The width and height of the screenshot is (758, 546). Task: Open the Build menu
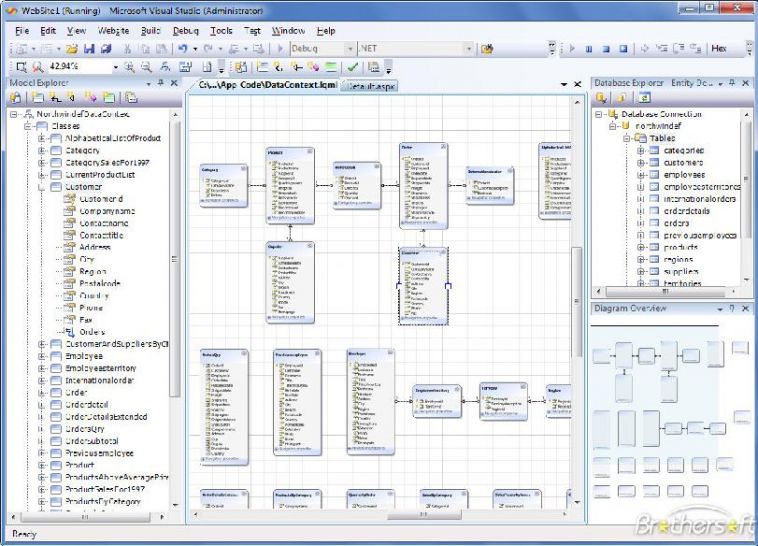[151, 31]
